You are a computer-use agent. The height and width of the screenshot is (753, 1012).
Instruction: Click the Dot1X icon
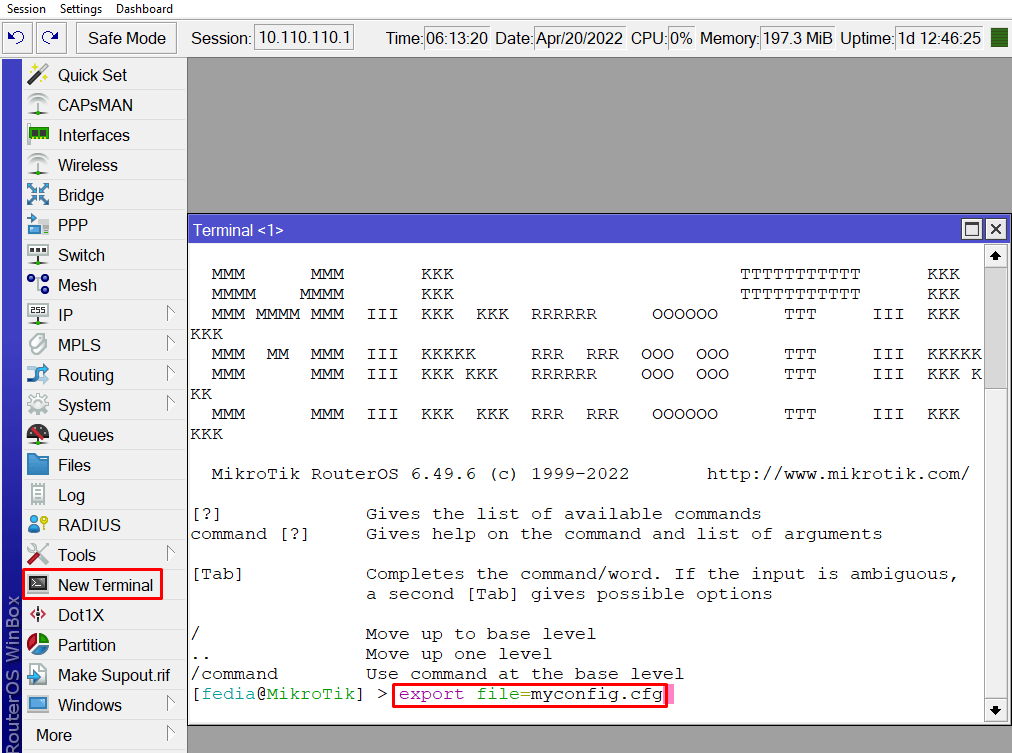38,614
